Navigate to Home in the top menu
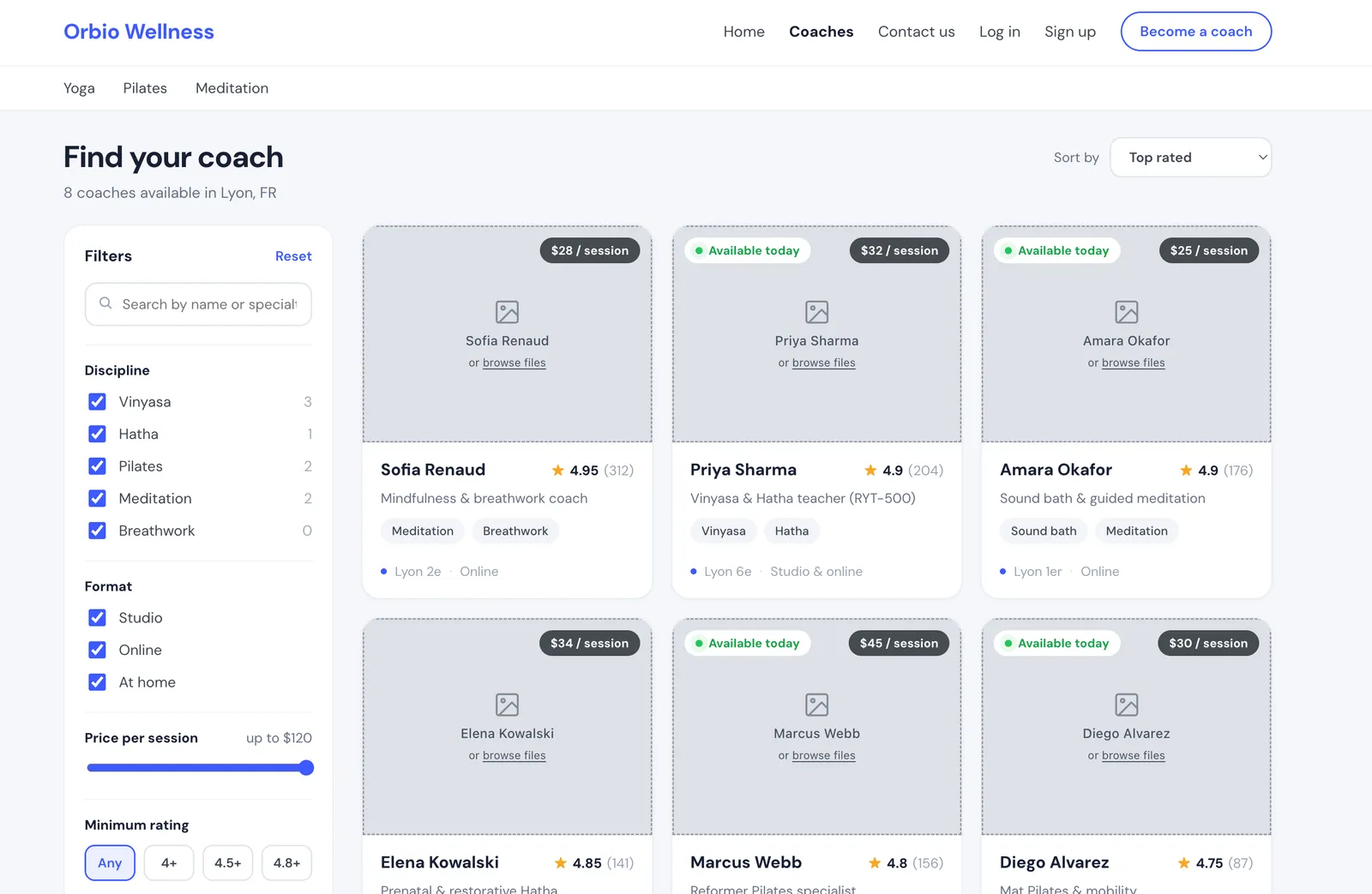 pos(743,32)
